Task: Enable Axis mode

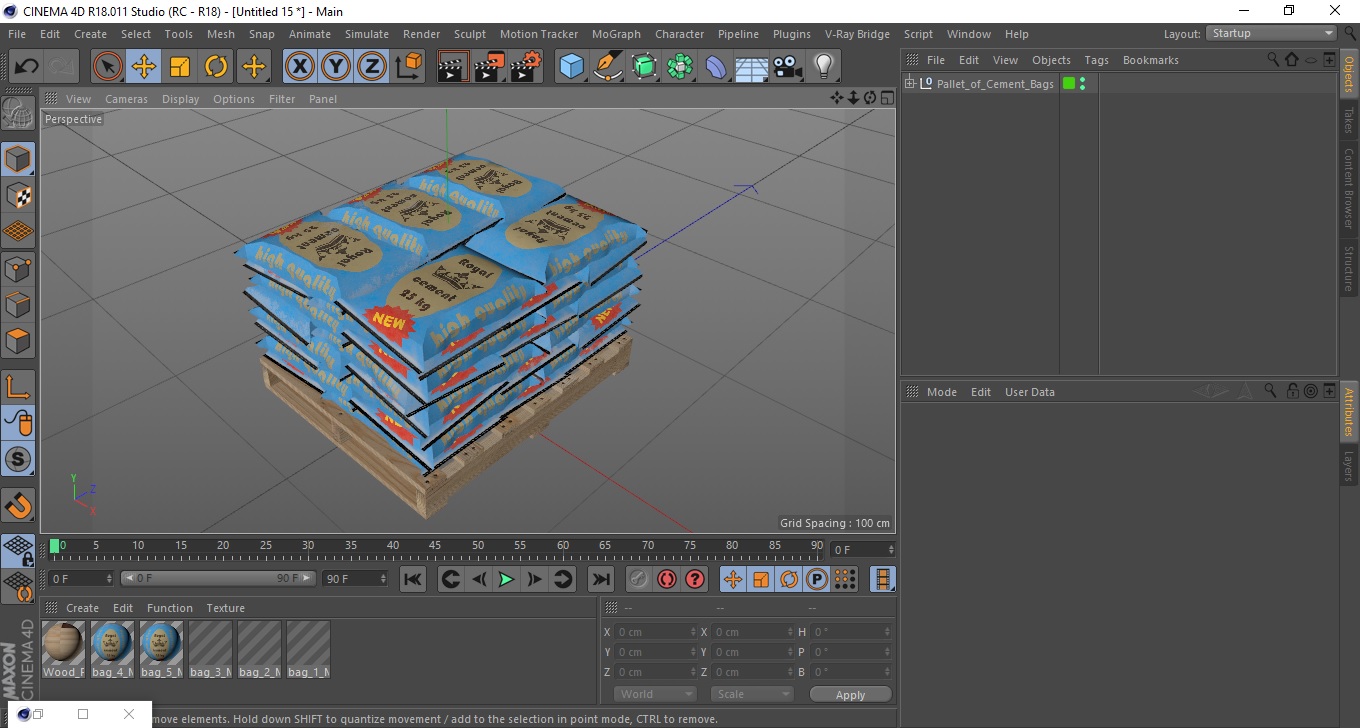Action: tap(18, 387)
